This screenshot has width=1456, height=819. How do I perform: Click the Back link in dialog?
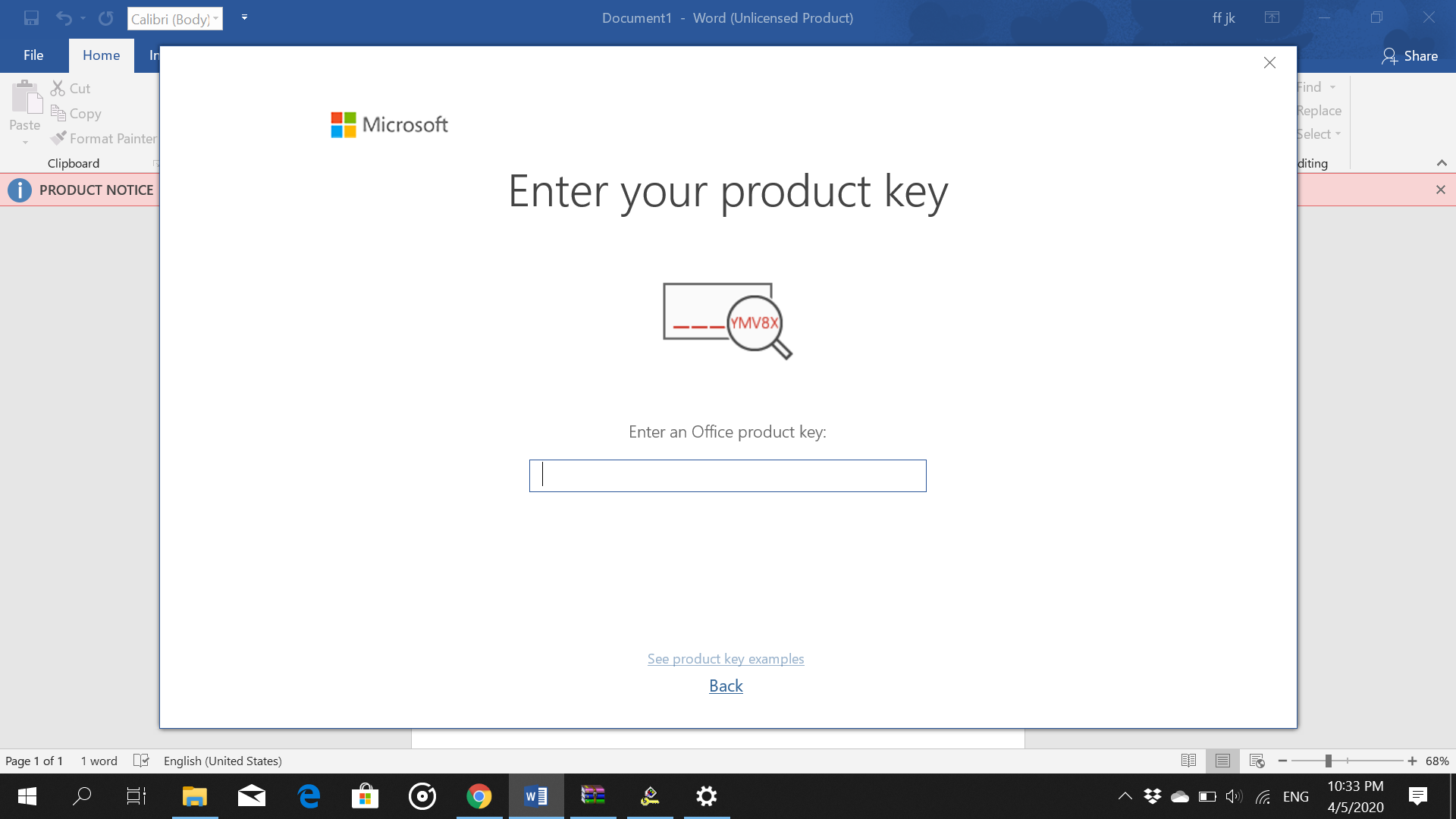(x=726, y=686)
